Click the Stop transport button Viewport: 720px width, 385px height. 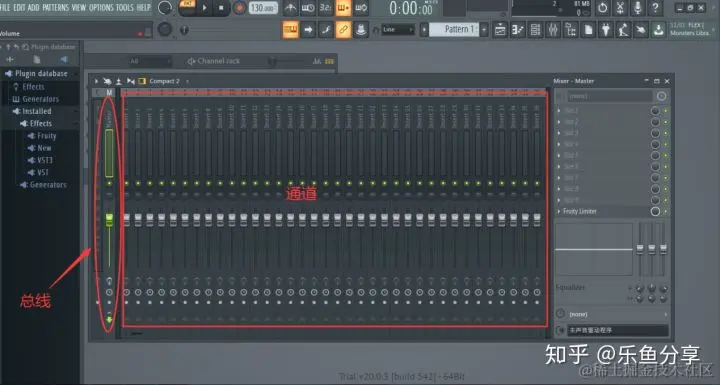pos(221,8)
